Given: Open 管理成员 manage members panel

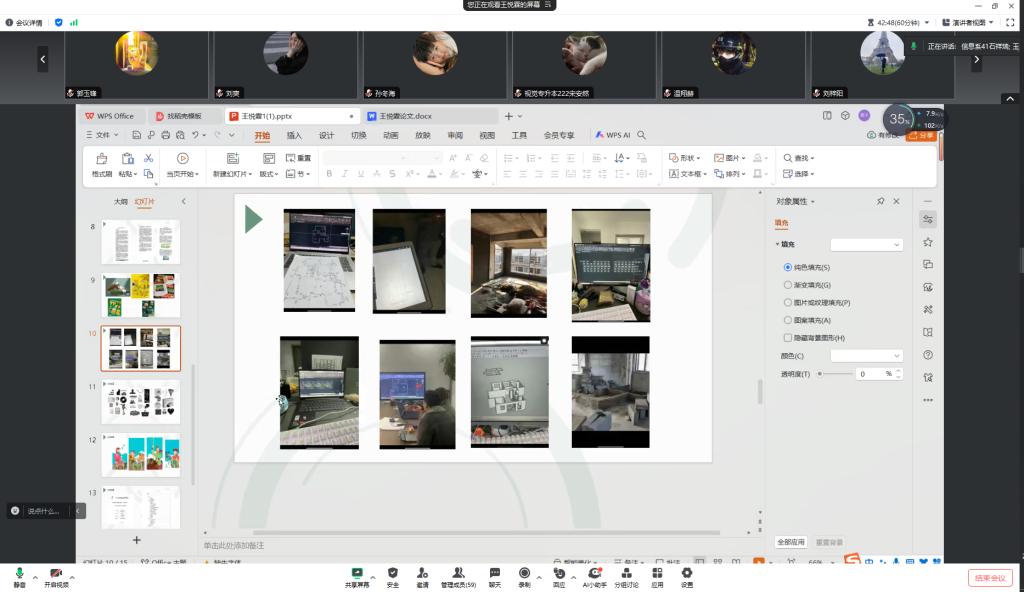Looking at the screenshot, I should [x=457, y=573].
